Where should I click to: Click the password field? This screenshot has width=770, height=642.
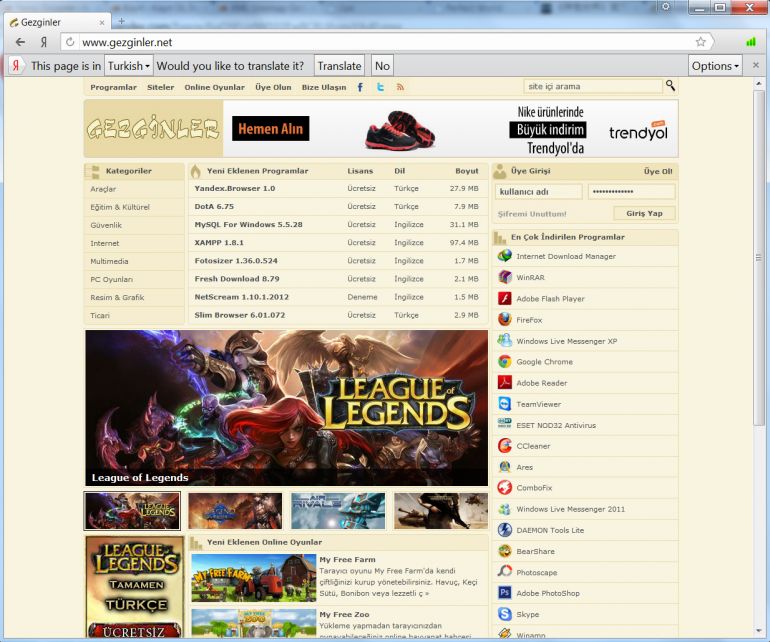pyautogui.click(x=632, y=192)
